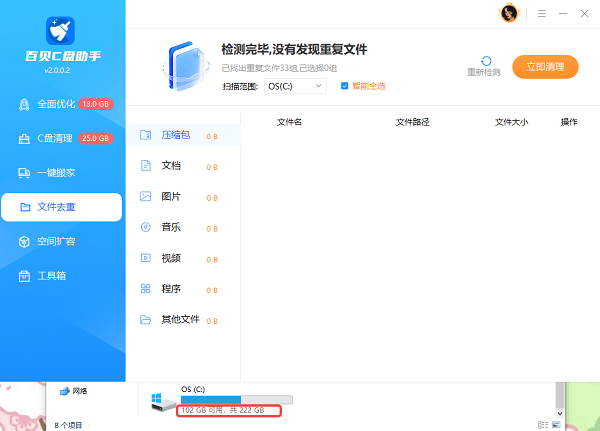600x431 pixels.
Task: Click the 程序 apps grid icon
Action: click(145, 289)
